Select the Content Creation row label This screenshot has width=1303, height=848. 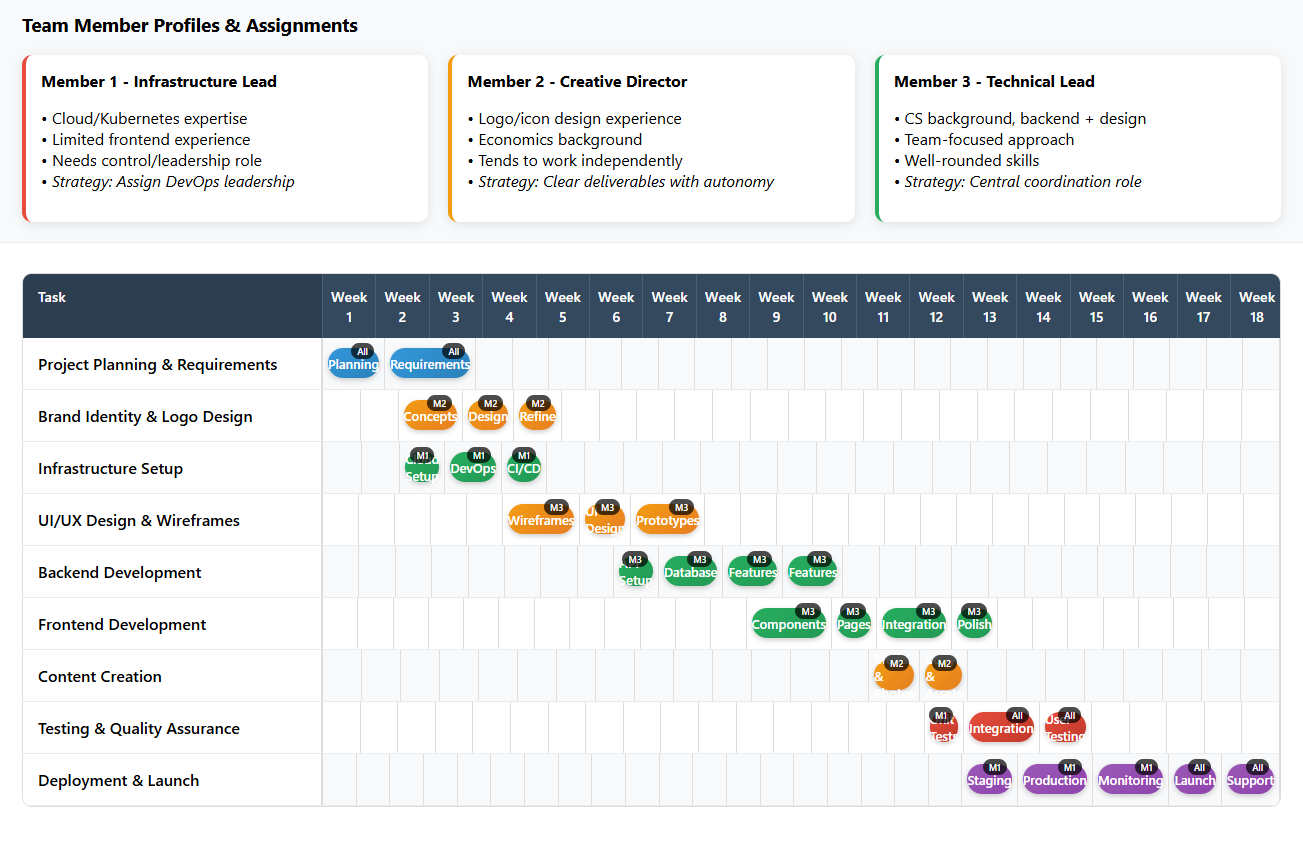point(100,676)
